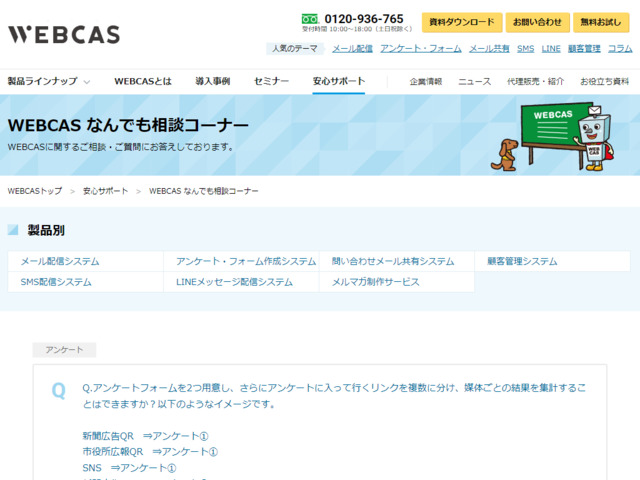Open the アンケート・フォーム theme link

coord(421,49)
